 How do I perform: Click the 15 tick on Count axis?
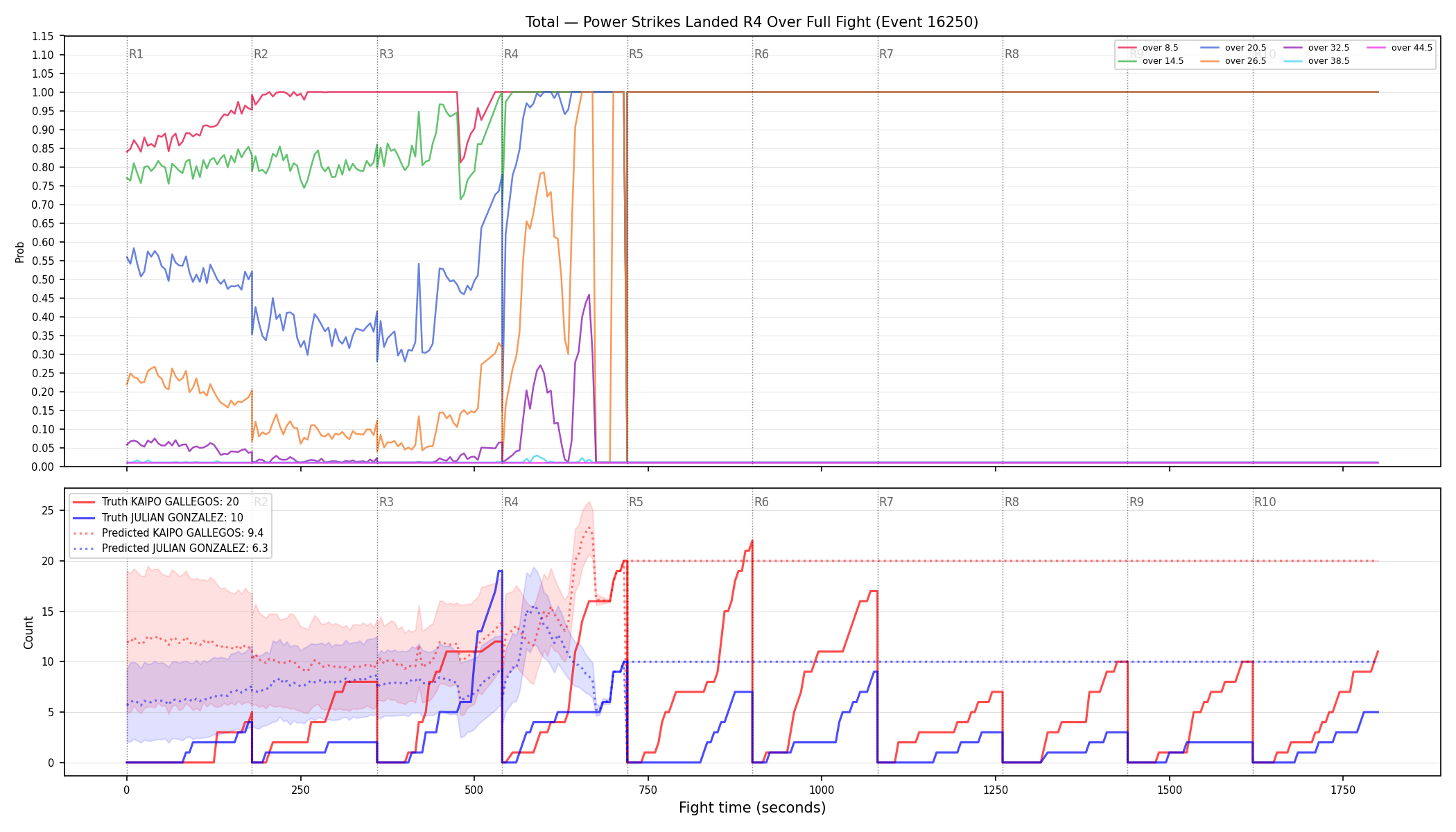pyautogui.click(x=48, y=612)
